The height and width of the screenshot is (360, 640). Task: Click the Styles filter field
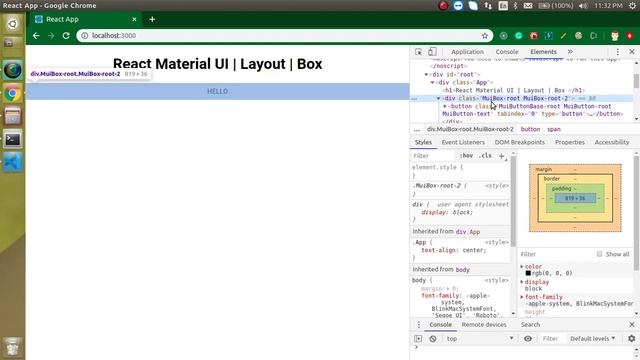tap(433, 156)
